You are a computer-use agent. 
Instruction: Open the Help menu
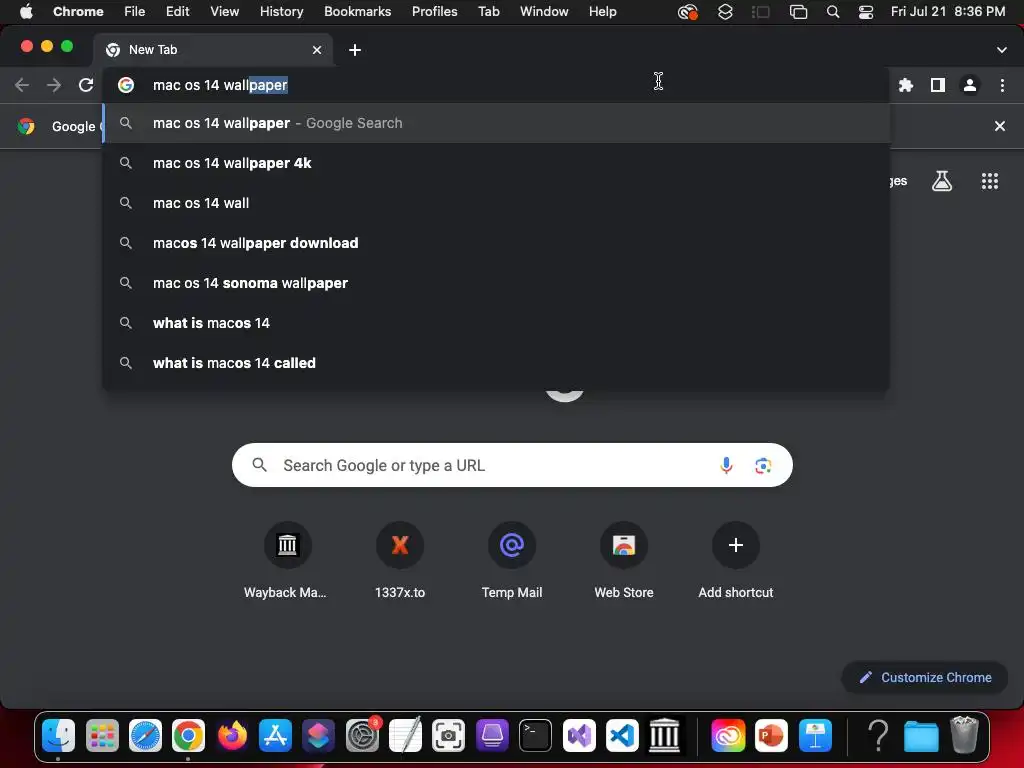(x=602, y=11)
